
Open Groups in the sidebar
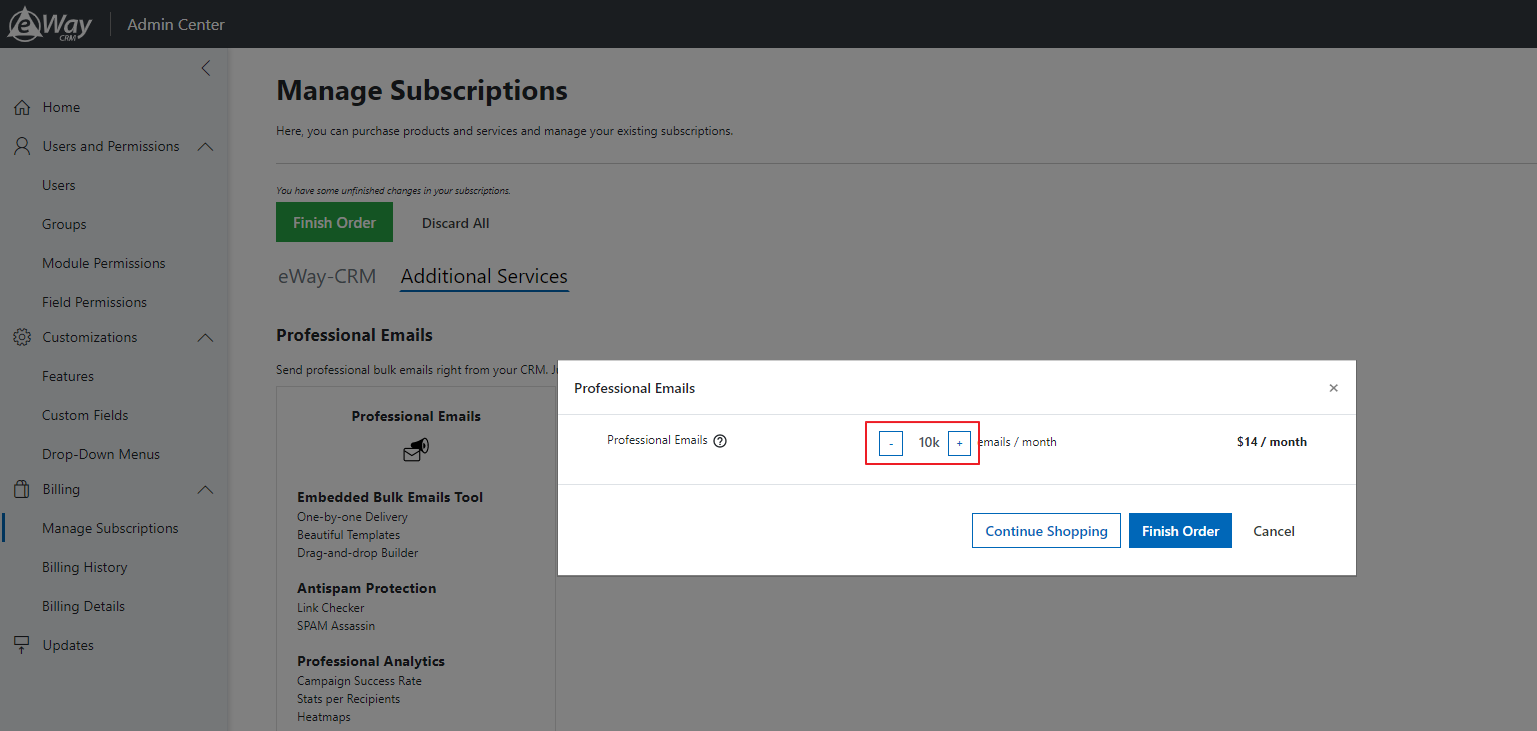coord(64,224)
